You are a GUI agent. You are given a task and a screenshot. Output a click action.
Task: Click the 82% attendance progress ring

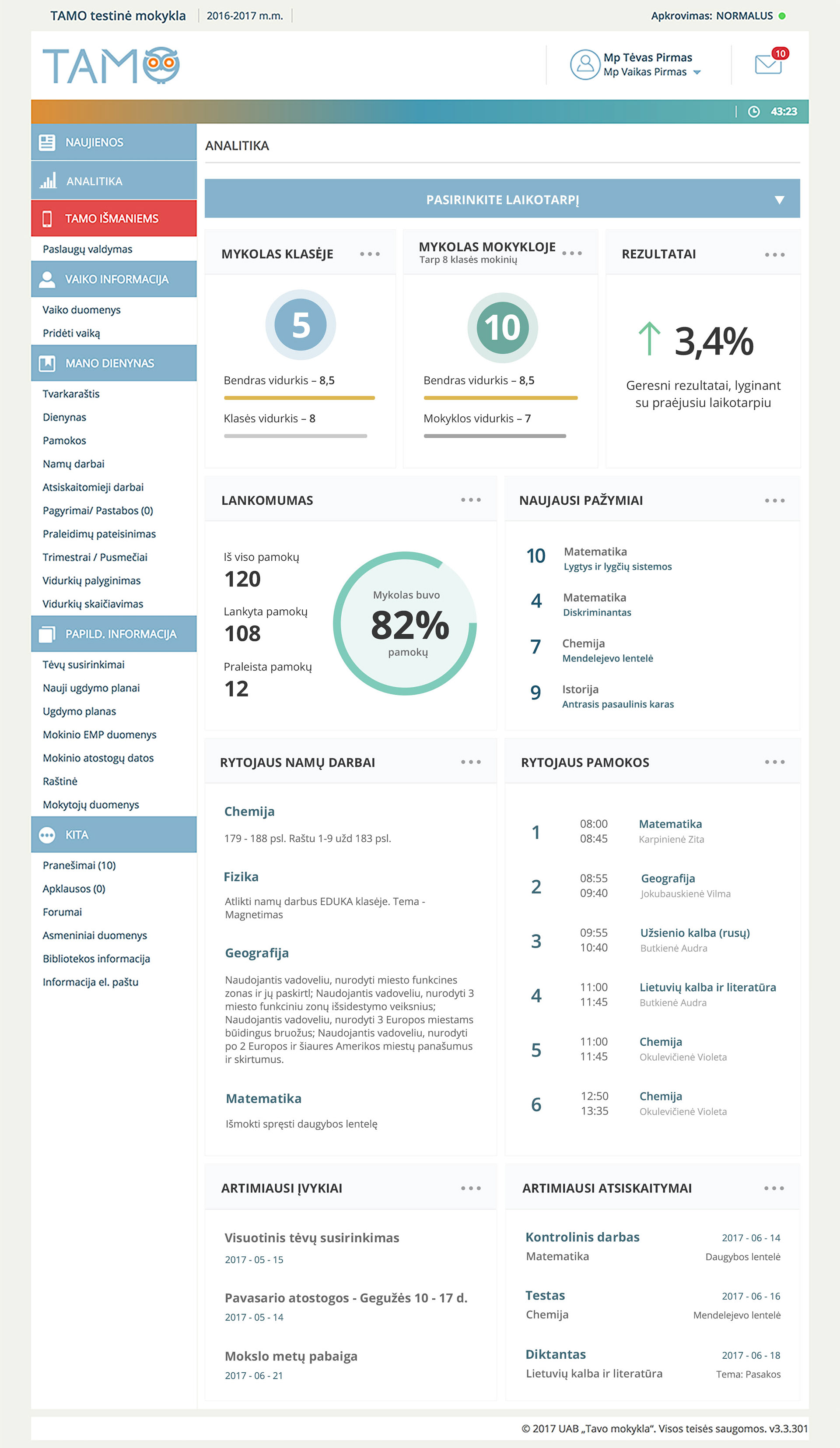[x=405, y=623]
